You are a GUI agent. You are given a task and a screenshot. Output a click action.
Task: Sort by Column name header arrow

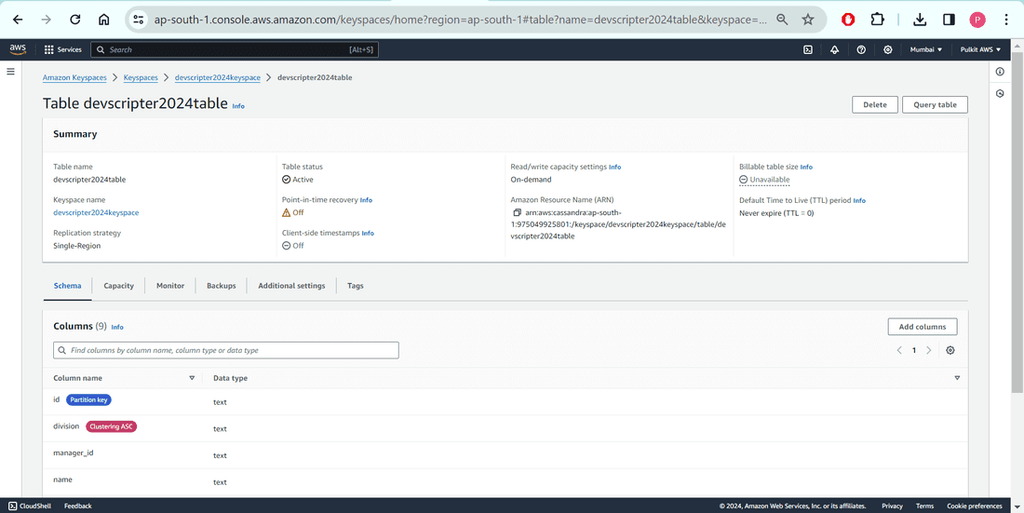(191, 378)
